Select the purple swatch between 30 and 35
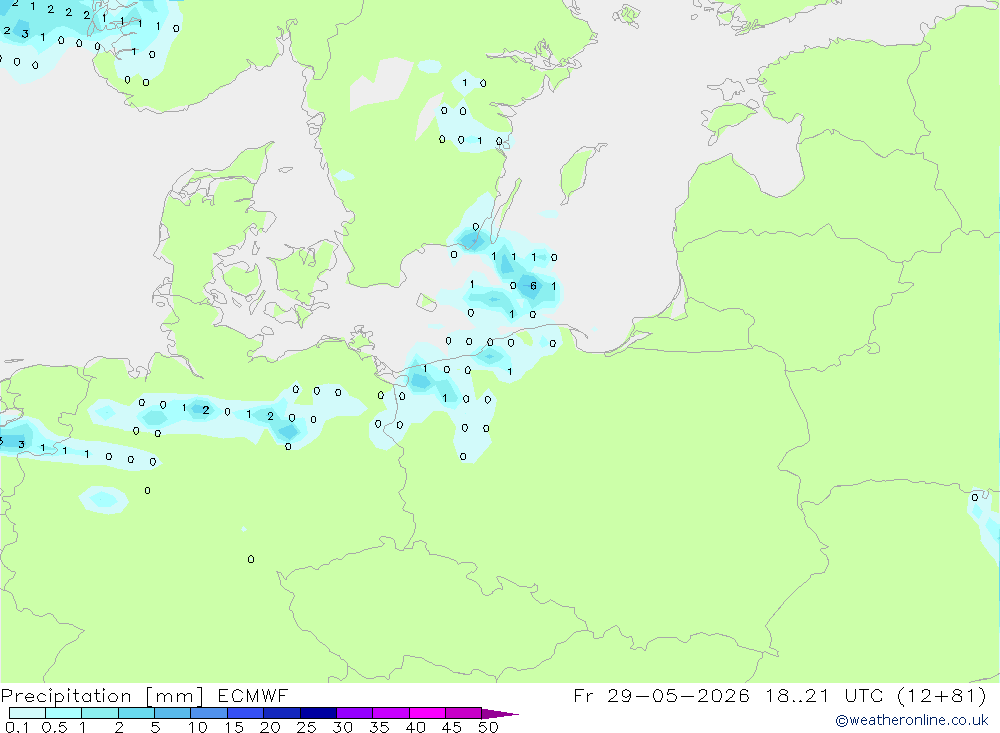The height and width of the screenshot is (733, 1000). (x=355, y=713)
